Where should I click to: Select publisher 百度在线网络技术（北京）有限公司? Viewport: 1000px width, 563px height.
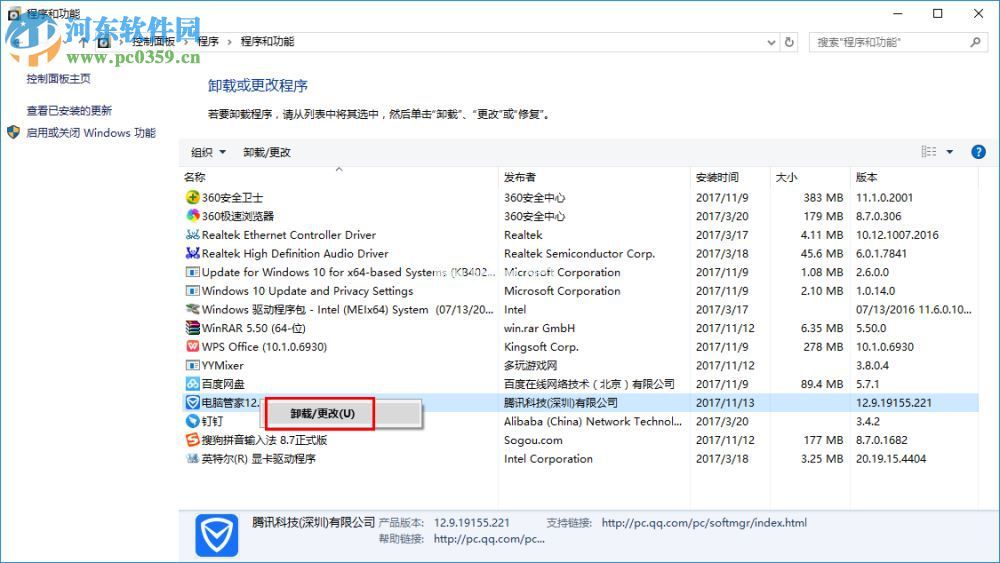[x=589, y=384]
